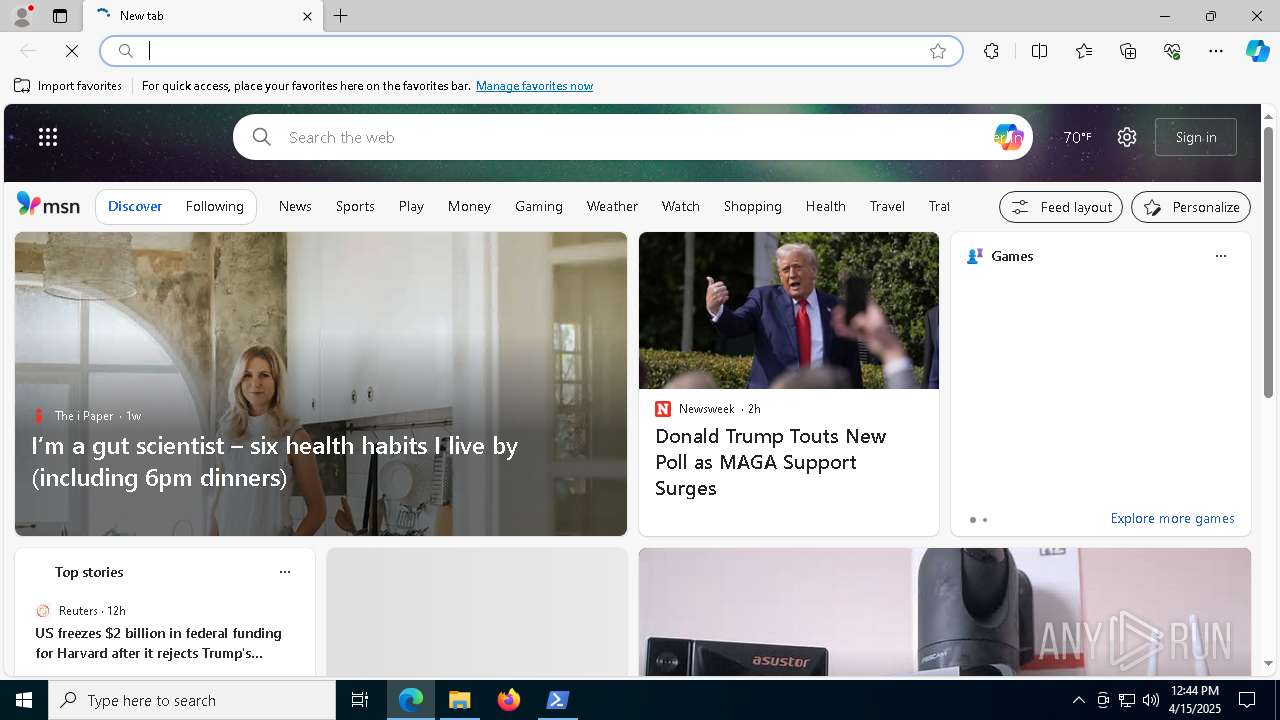Close the New tab tab

(x=307, y=16)
